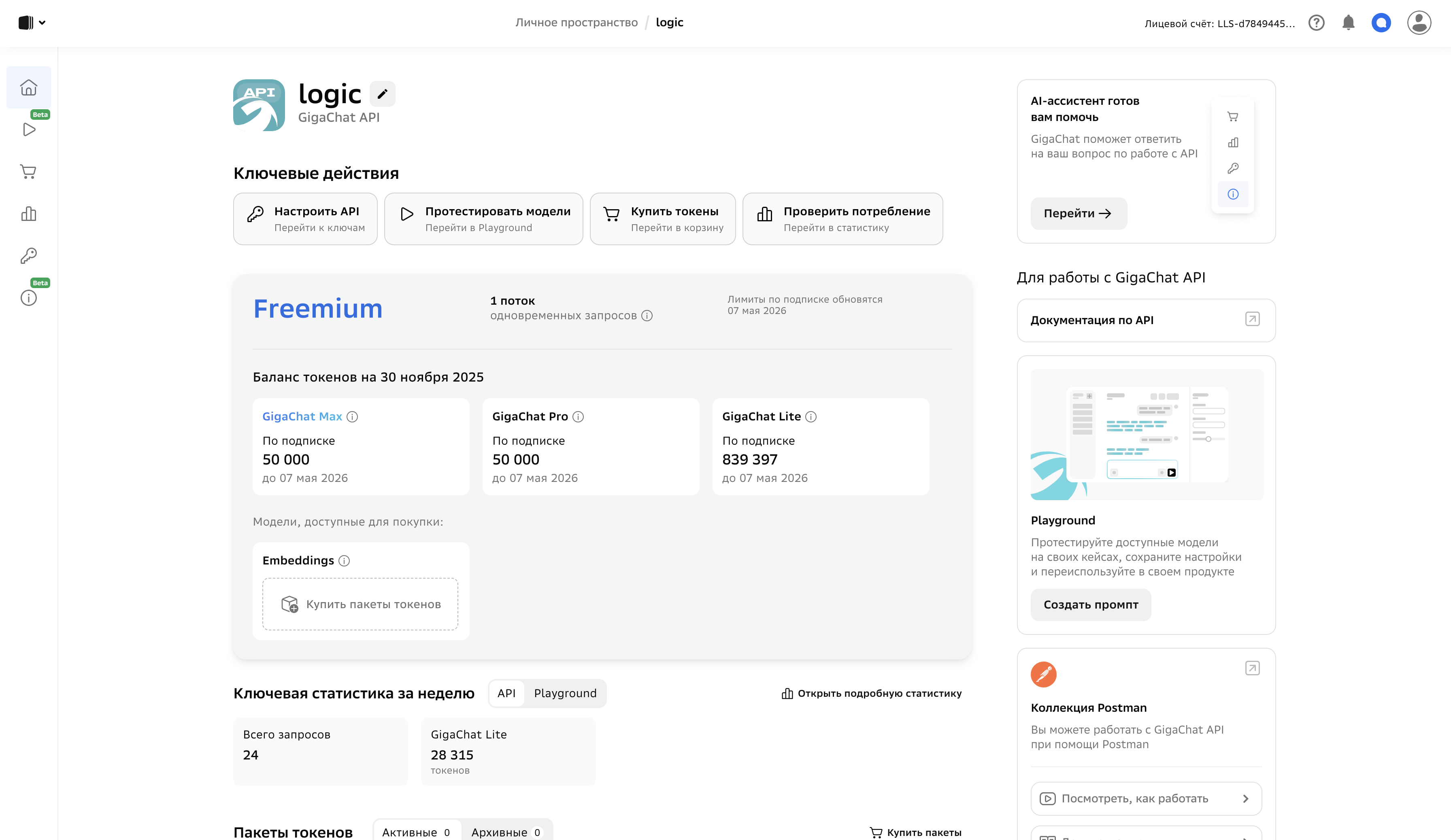Select the API statistics tab
1451x840 pixels.
506,693
